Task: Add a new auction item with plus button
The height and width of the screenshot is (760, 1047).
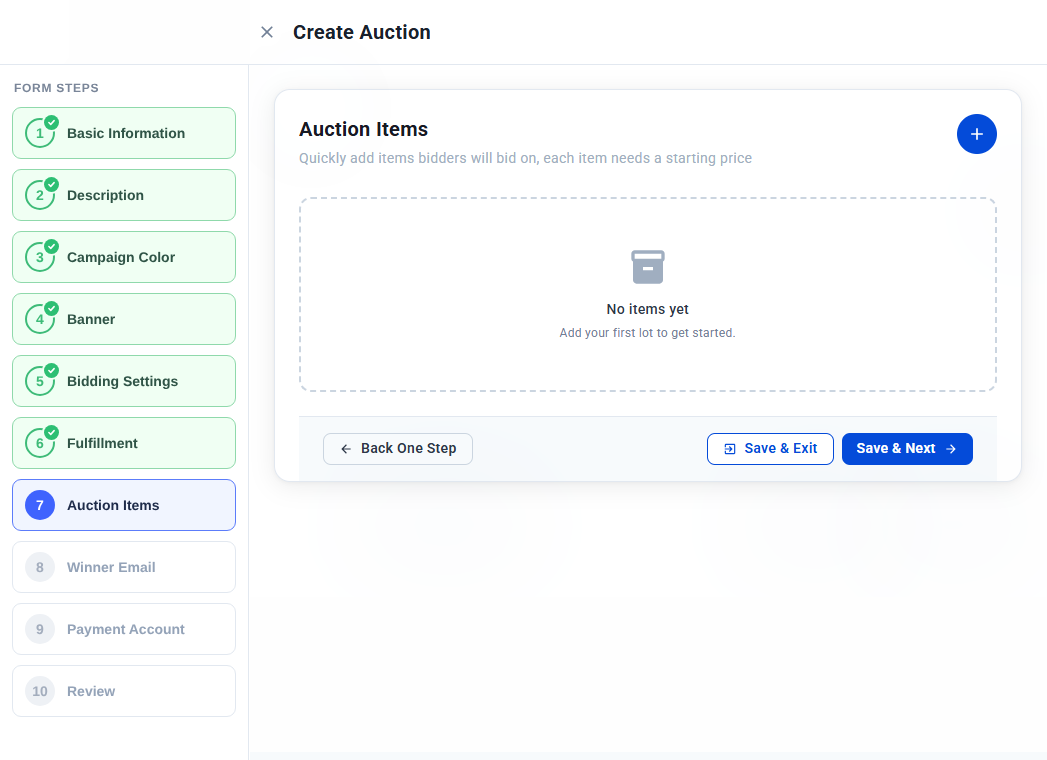Action: coord(976,134)
